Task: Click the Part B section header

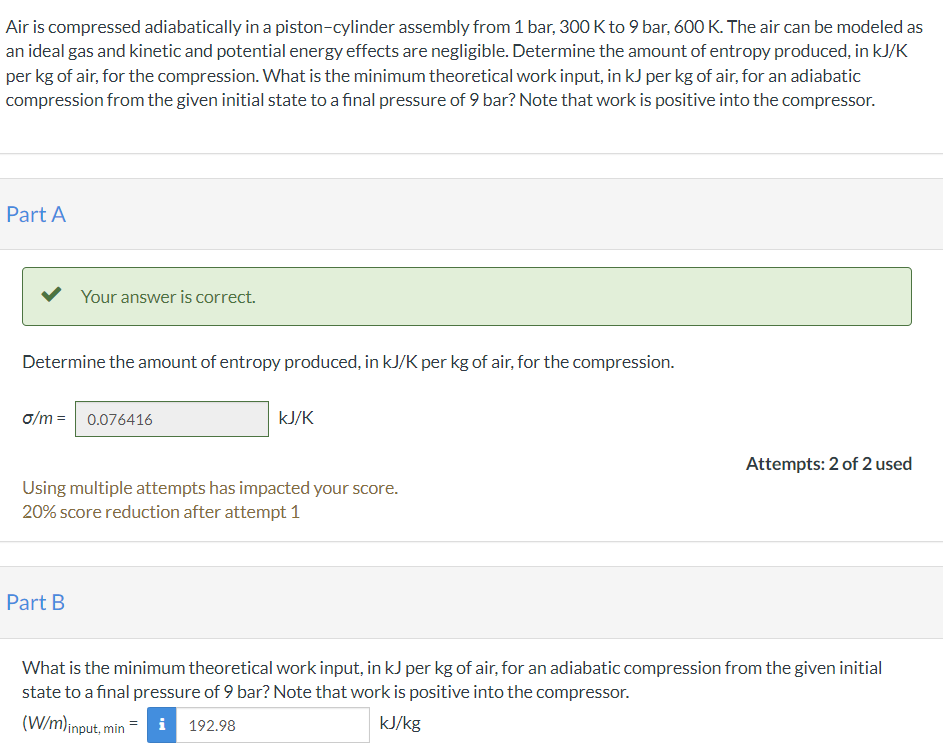Action: (x=36, y=602)
